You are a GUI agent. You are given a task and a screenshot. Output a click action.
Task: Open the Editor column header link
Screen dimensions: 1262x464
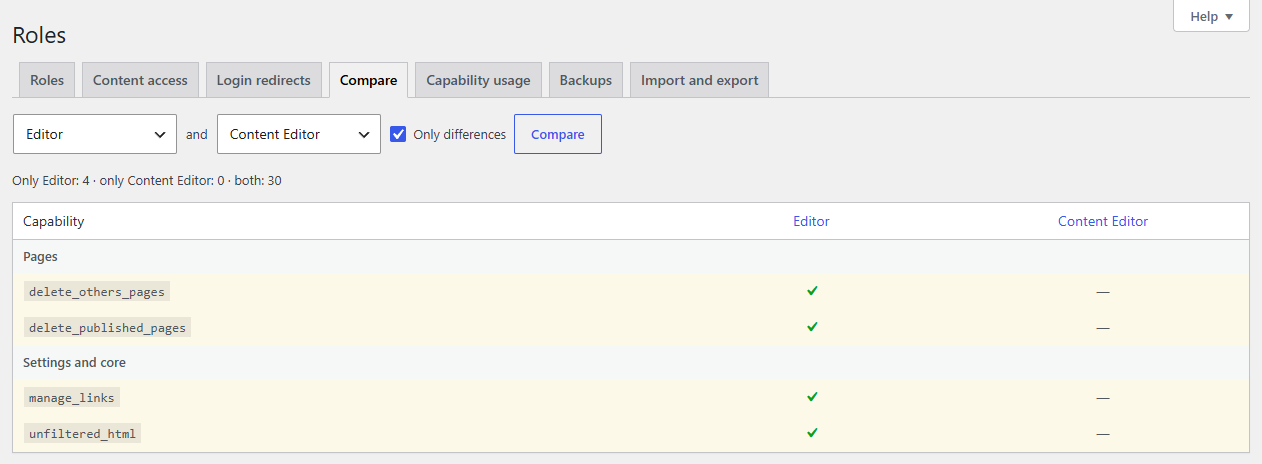(812, 221)
